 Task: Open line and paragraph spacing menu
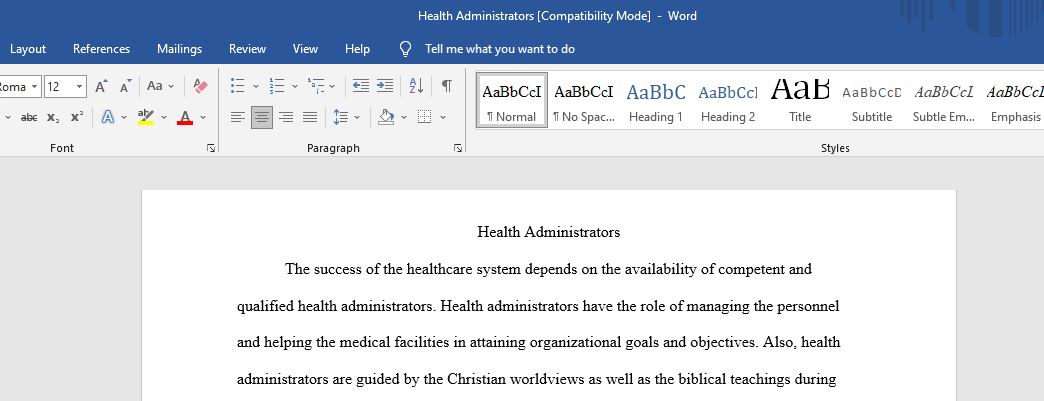tap(346, 117)
